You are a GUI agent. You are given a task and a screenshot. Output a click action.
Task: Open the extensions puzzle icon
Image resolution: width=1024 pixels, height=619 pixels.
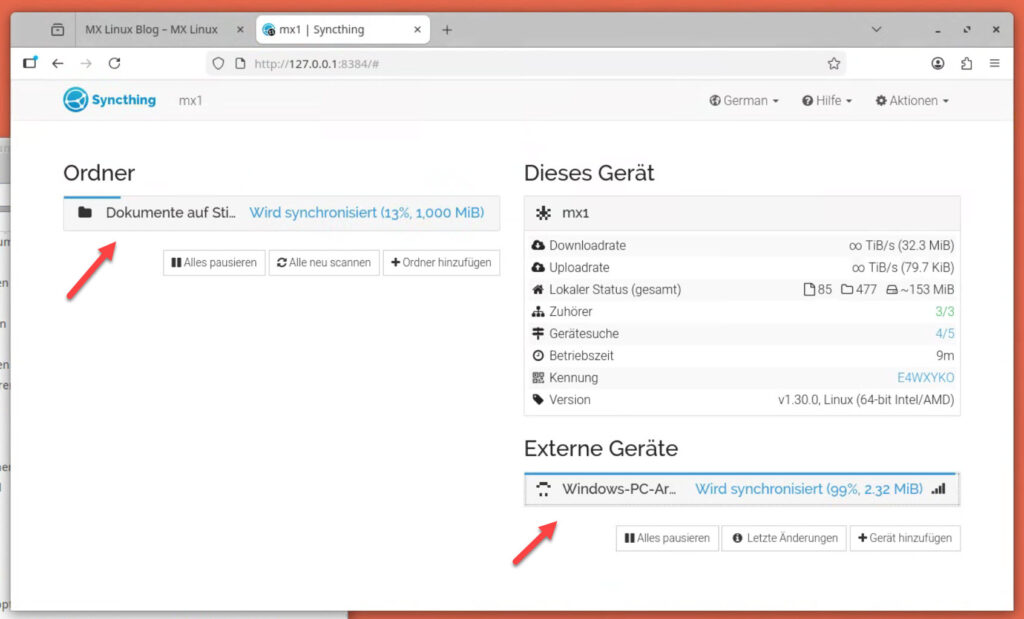pyautogui.click(x=966, y=63)
